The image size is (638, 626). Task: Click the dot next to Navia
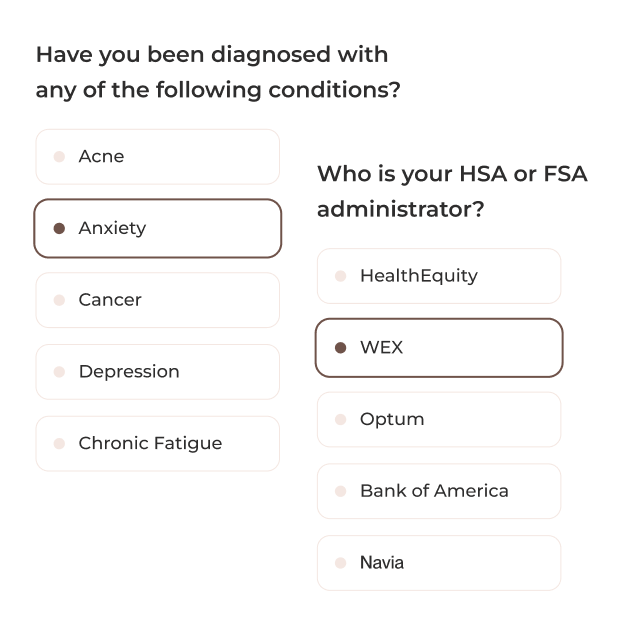coord(340,563)
